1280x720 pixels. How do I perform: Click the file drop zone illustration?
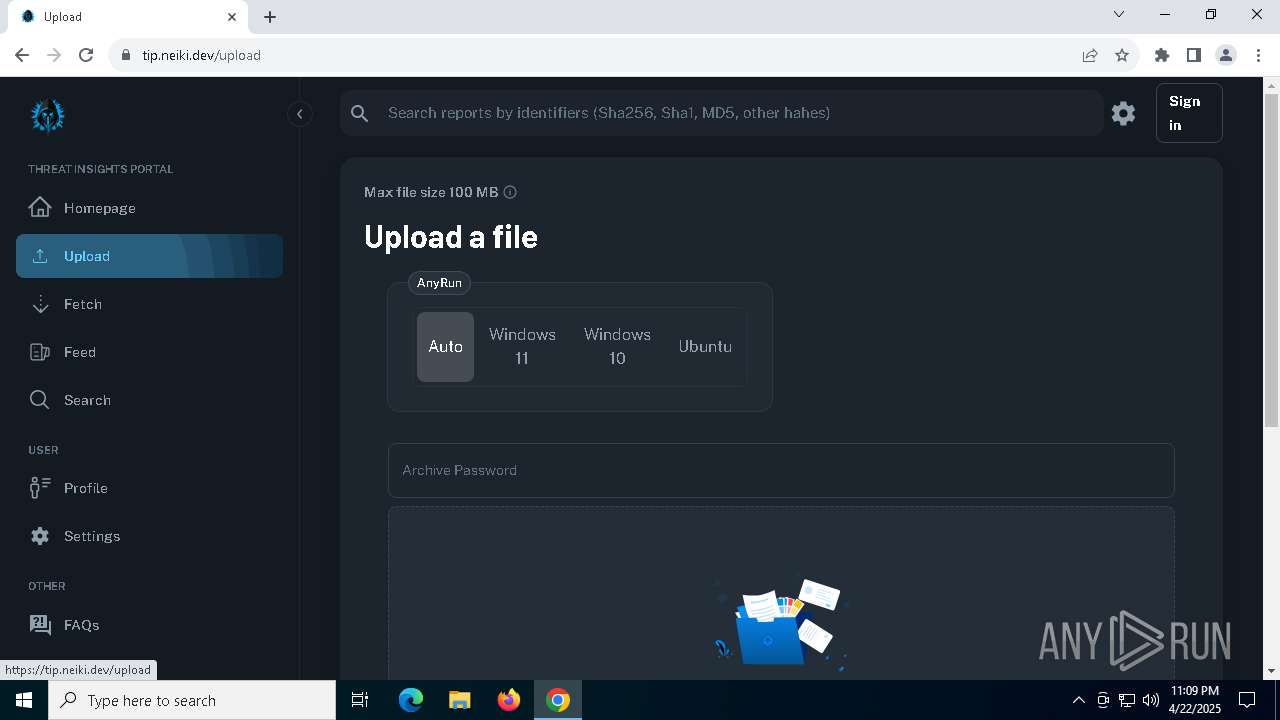click(x=781, y=624)
